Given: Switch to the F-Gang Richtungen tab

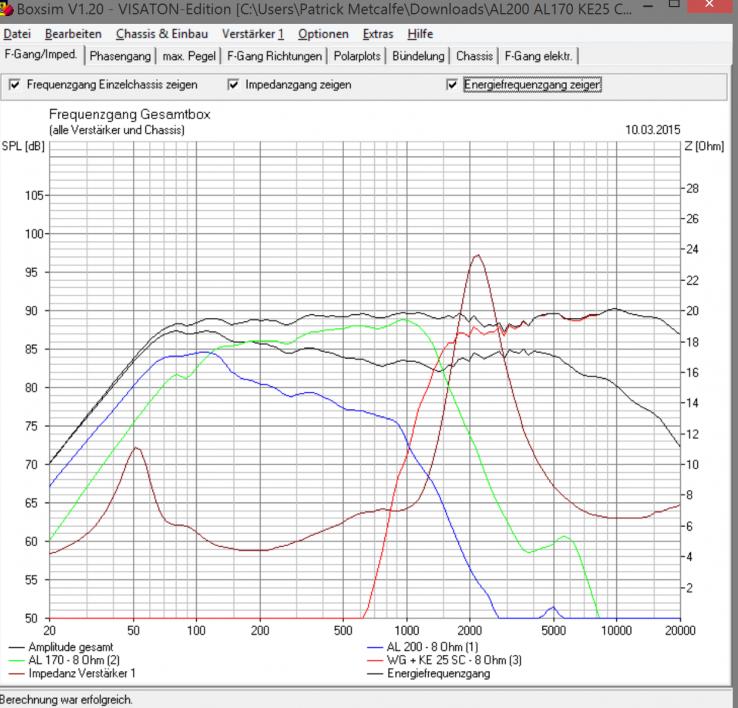Looking at the screenshot, I should (x=274, y=56).
